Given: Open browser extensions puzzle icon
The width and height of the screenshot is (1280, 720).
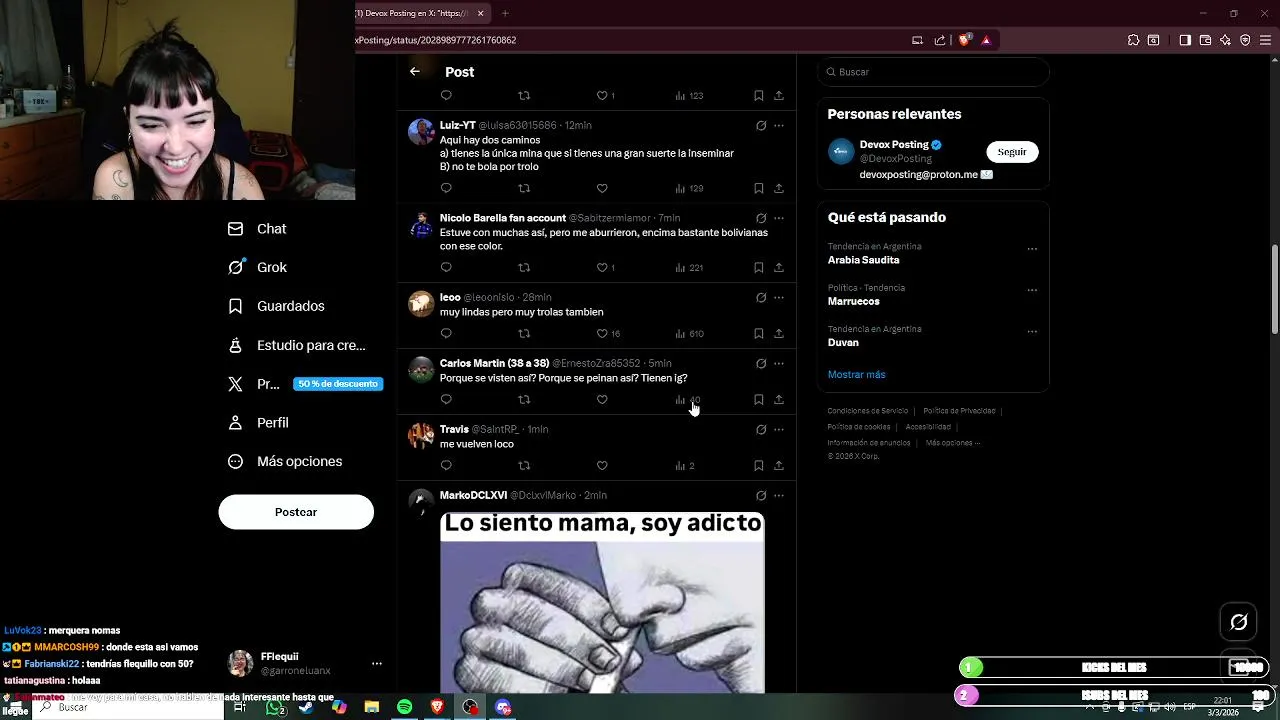Looking at the screenshot, I should point(1133,40).
